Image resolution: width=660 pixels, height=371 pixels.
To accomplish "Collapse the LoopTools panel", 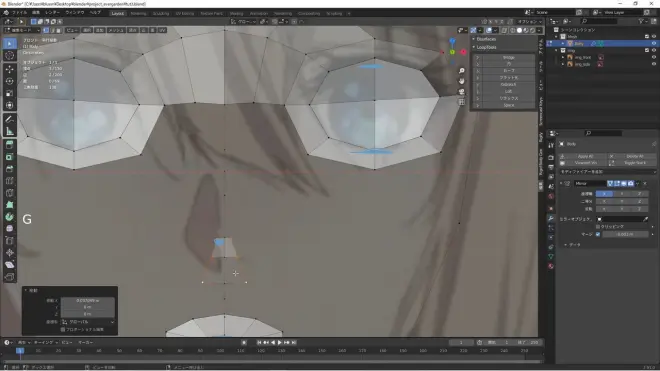I will [474, 47].
